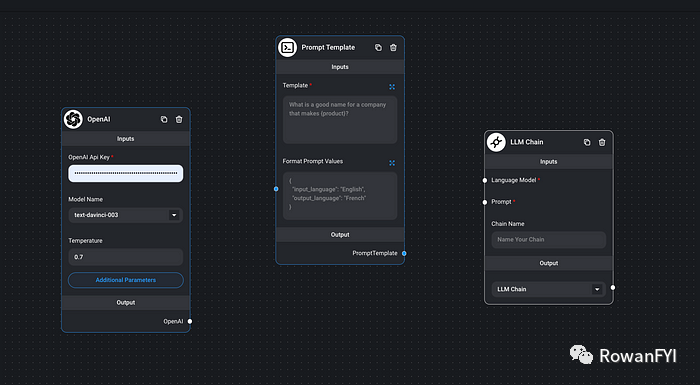Expand the Template text editor
Viewport: 700px width, 385px height.
click(x=392, y=87)
